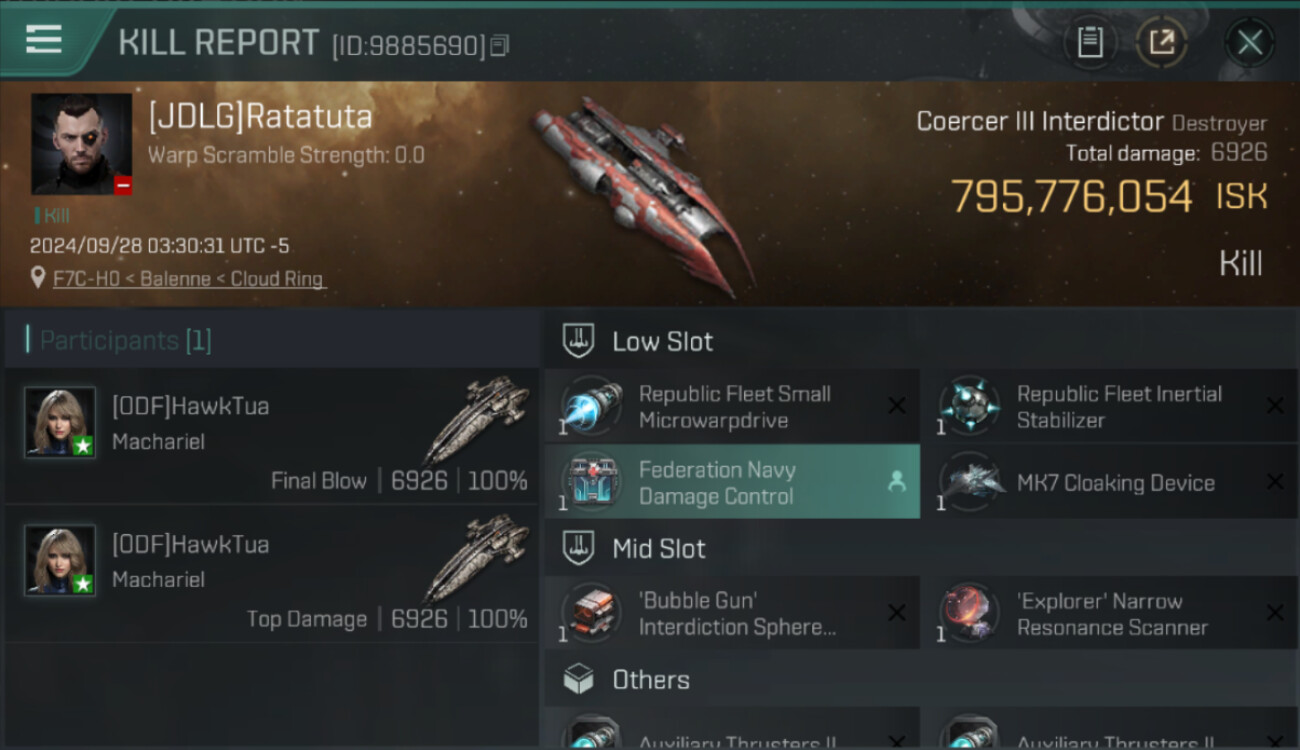The image size is (1300, 750).
Task: Collapse the Others section header
Action: (920, 680)
